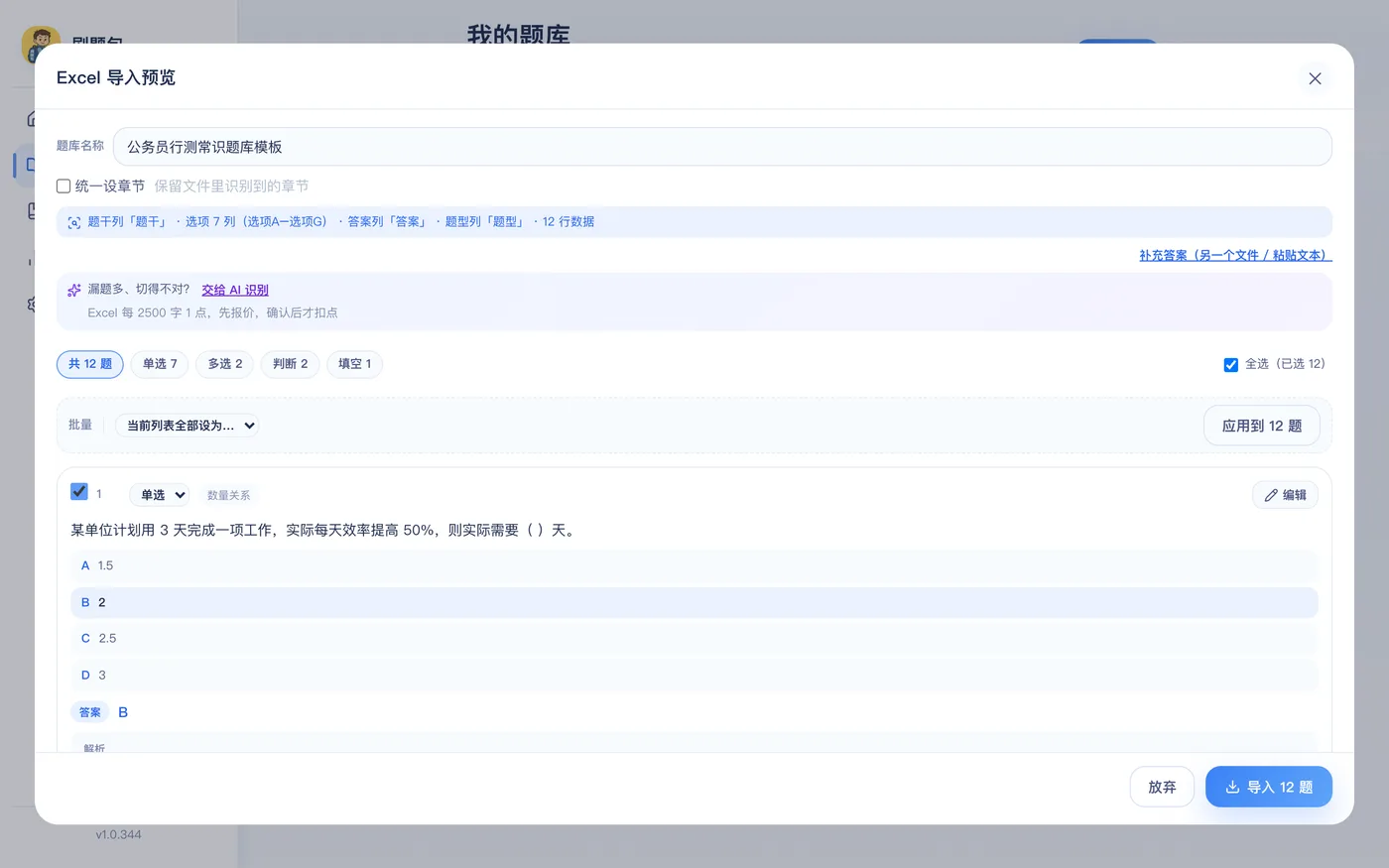Click the AI sparkle icon
Screen dimensions: 1389x868
(74, 290)
